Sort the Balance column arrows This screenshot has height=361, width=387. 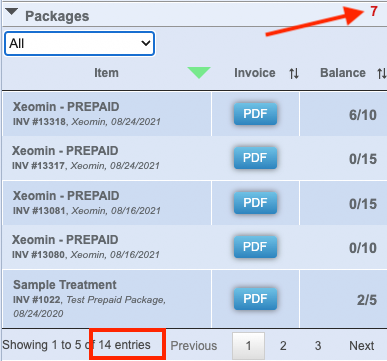point(382,73)
